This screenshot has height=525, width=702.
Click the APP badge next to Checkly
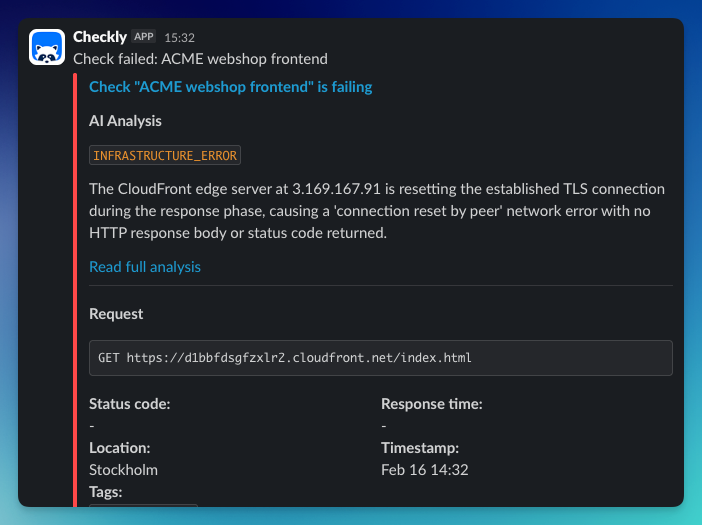pos(144,36)
